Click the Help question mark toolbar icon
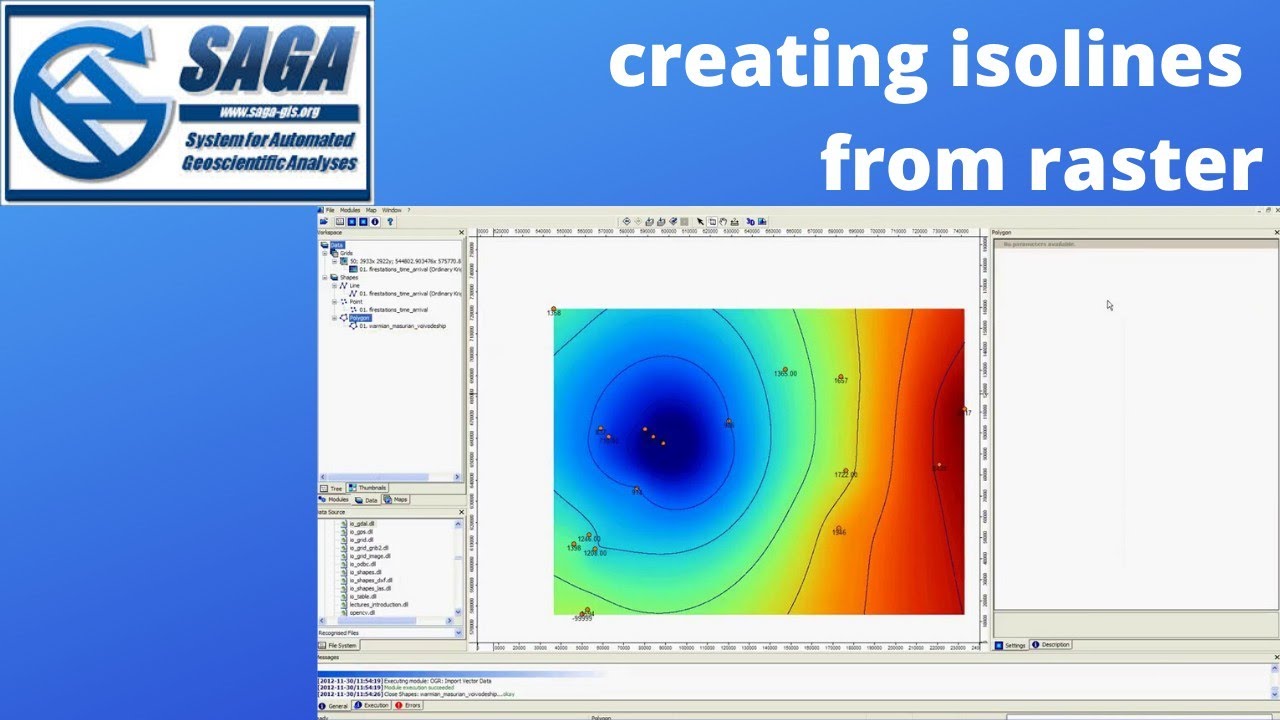Viewport: 1280px width, 720px height. pos(390,221)
